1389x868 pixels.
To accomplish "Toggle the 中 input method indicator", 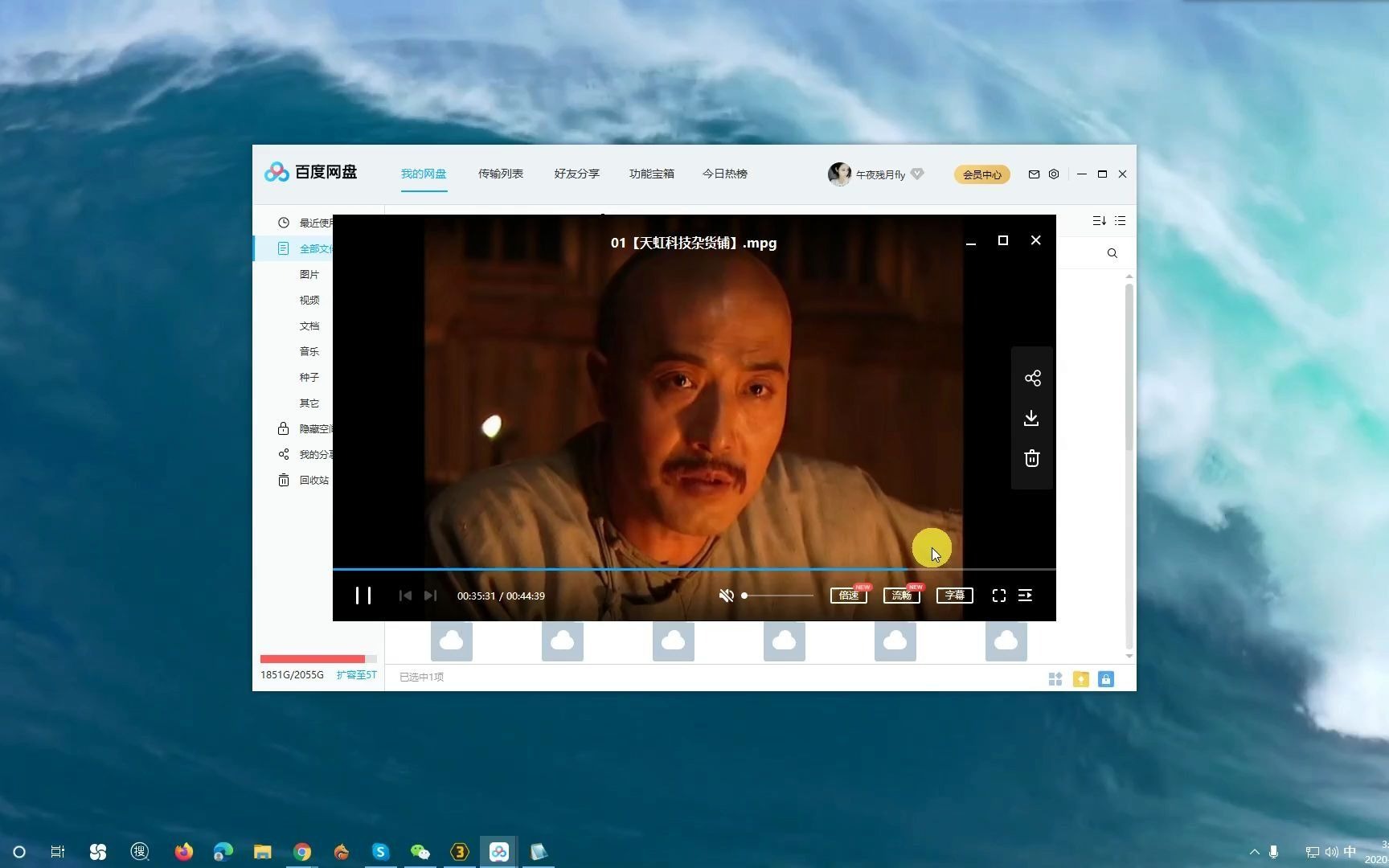I will pyautogui.click(x=1350, y=852).
